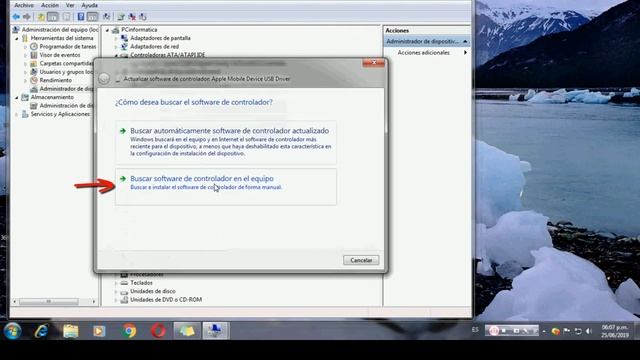Select Servicios y Aplicaciones in the tree
The height and width of the screenshot is (360, 640).
60,114
